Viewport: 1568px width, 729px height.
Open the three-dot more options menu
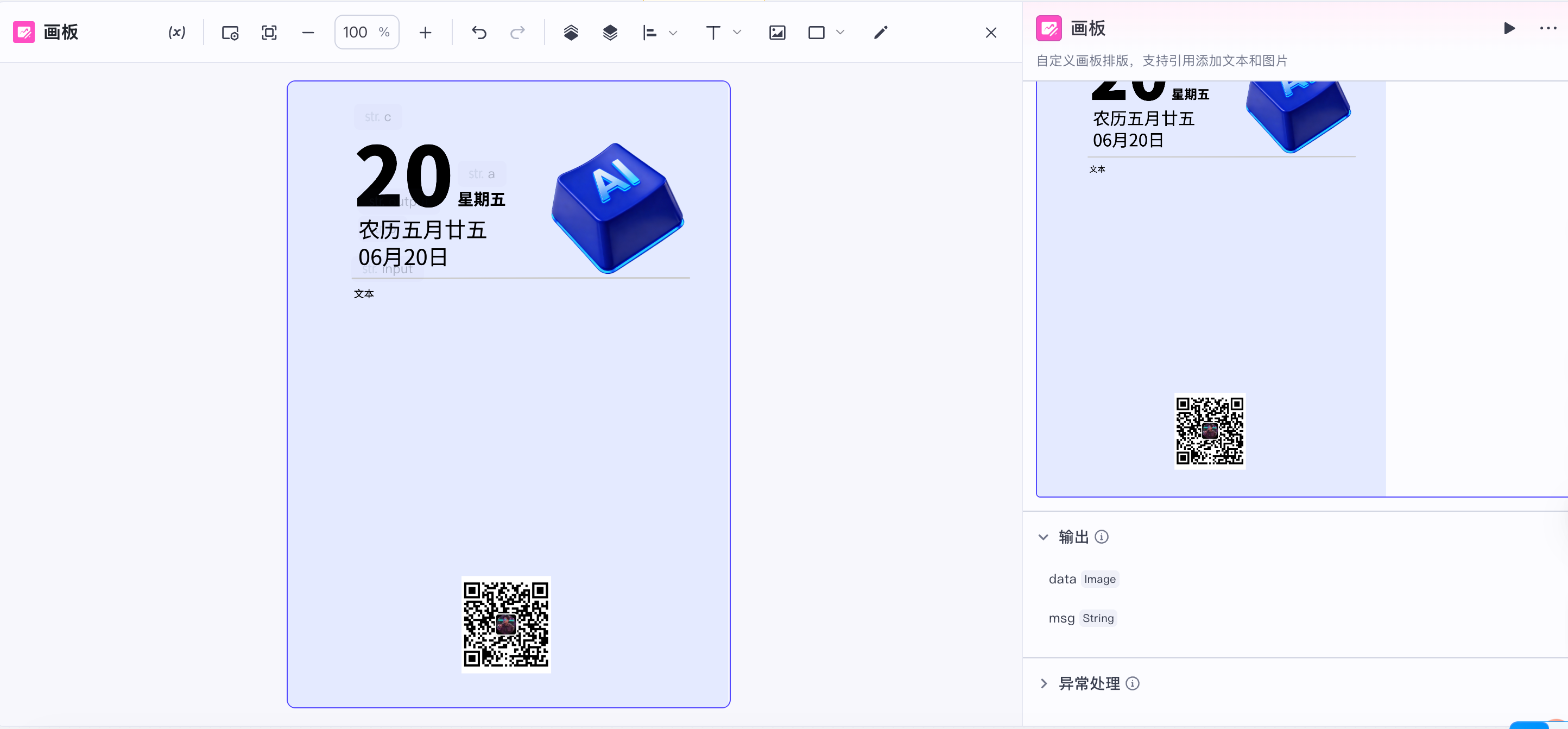(1548, 28)
